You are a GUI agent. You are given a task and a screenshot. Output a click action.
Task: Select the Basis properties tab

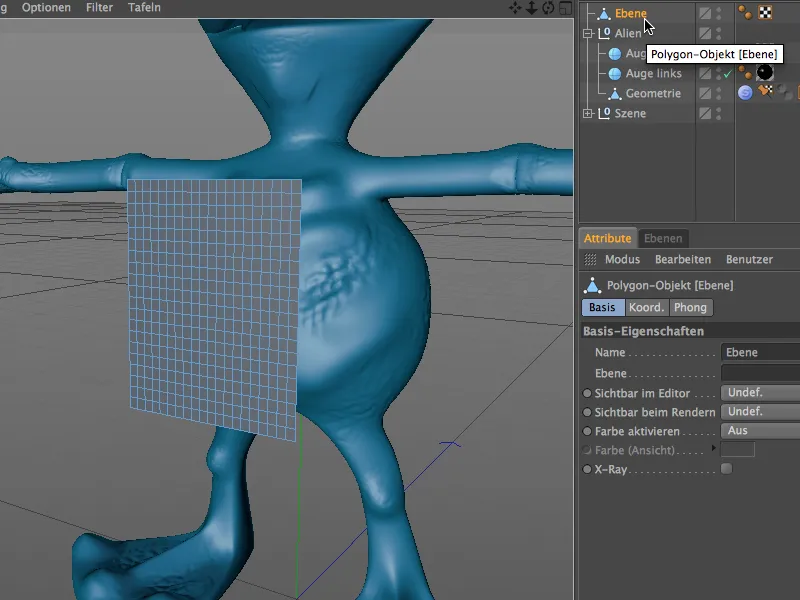(x=603, y=308)
